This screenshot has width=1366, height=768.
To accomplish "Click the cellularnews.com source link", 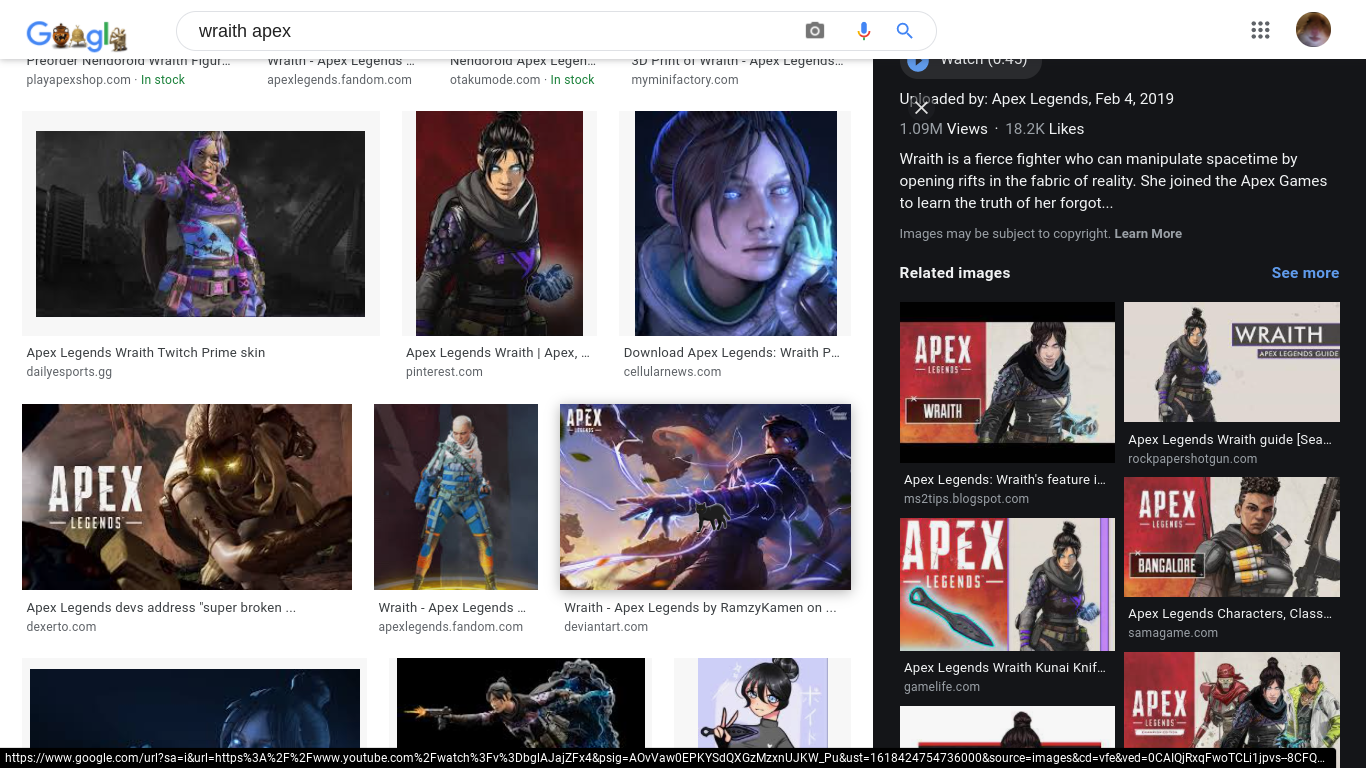I will pos(672,372).
